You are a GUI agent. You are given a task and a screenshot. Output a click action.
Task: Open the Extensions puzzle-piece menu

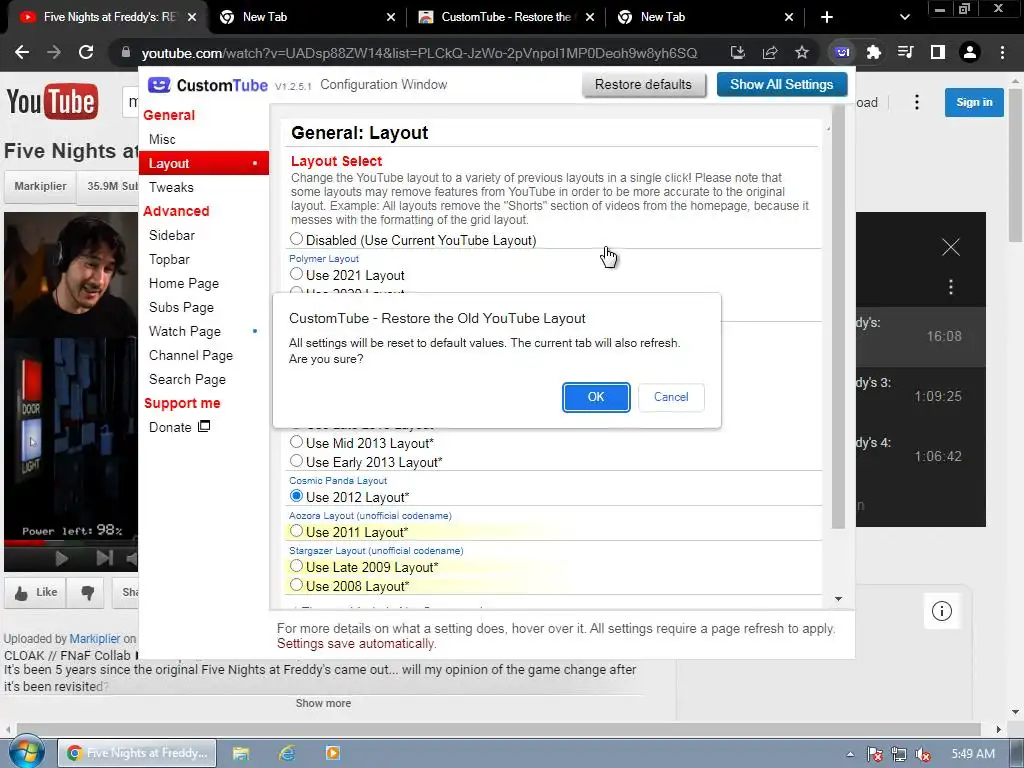point(874,52)
